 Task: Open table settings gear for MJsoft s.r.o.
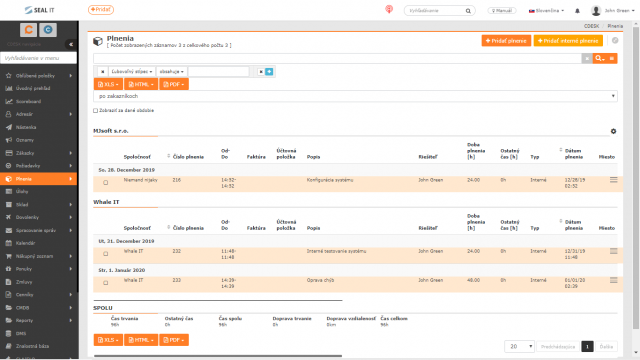pos(613,131)
